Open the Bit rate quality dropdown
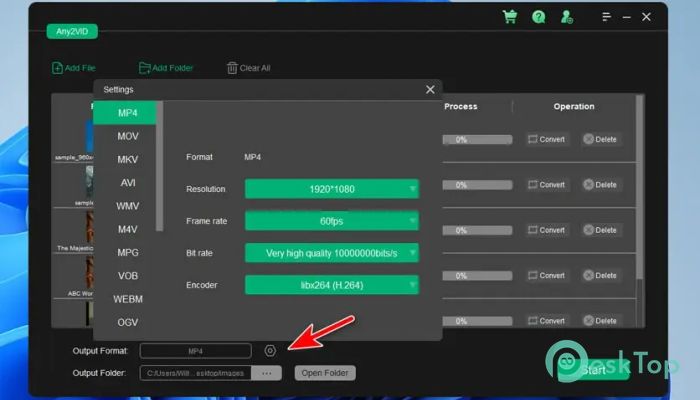700x400 pixels. 332,253
